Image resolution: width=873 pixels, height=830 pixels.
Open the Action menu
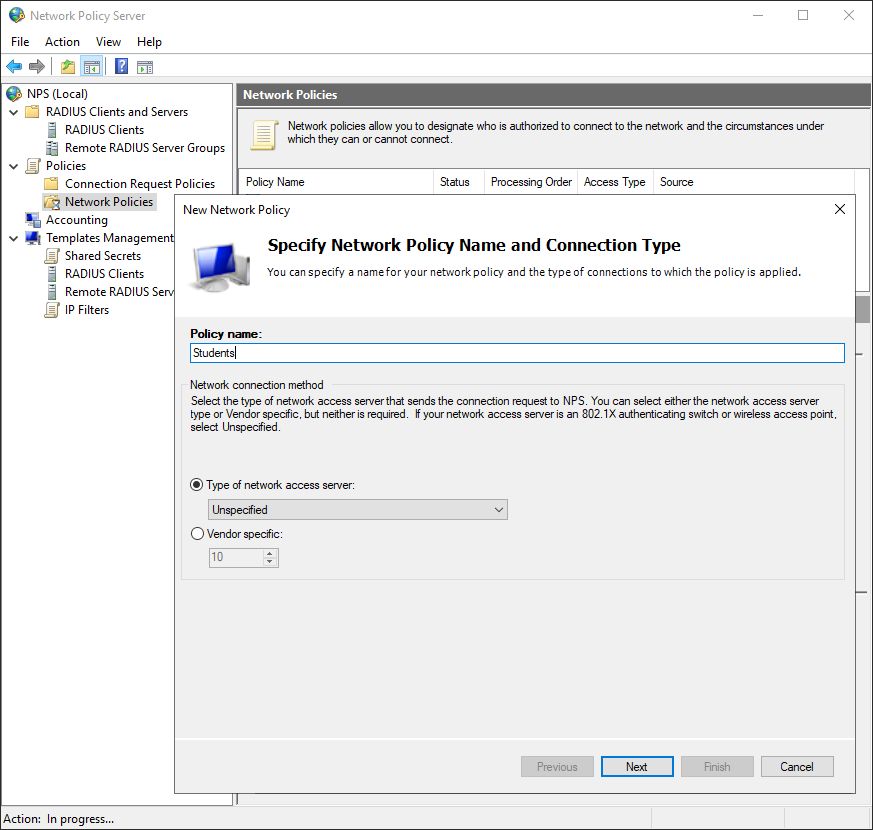point(62,42)
